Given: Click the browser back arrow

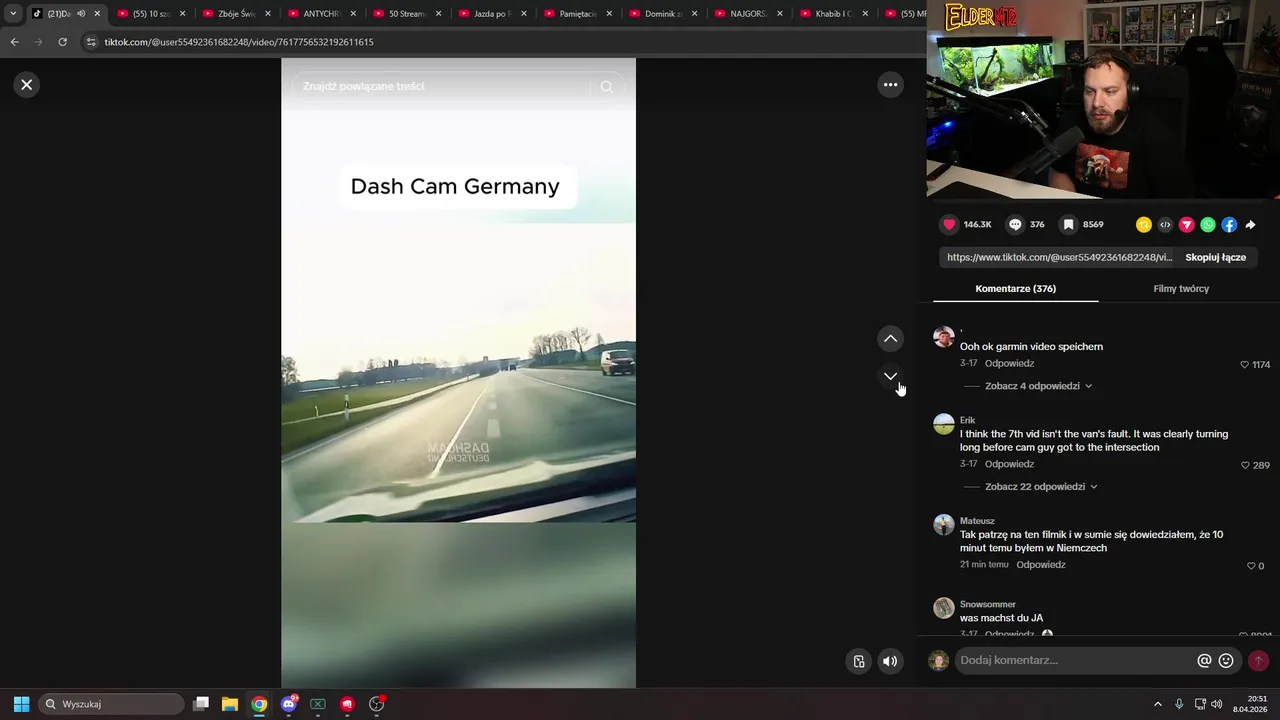Looking at the screenshot, I should 14,42.
